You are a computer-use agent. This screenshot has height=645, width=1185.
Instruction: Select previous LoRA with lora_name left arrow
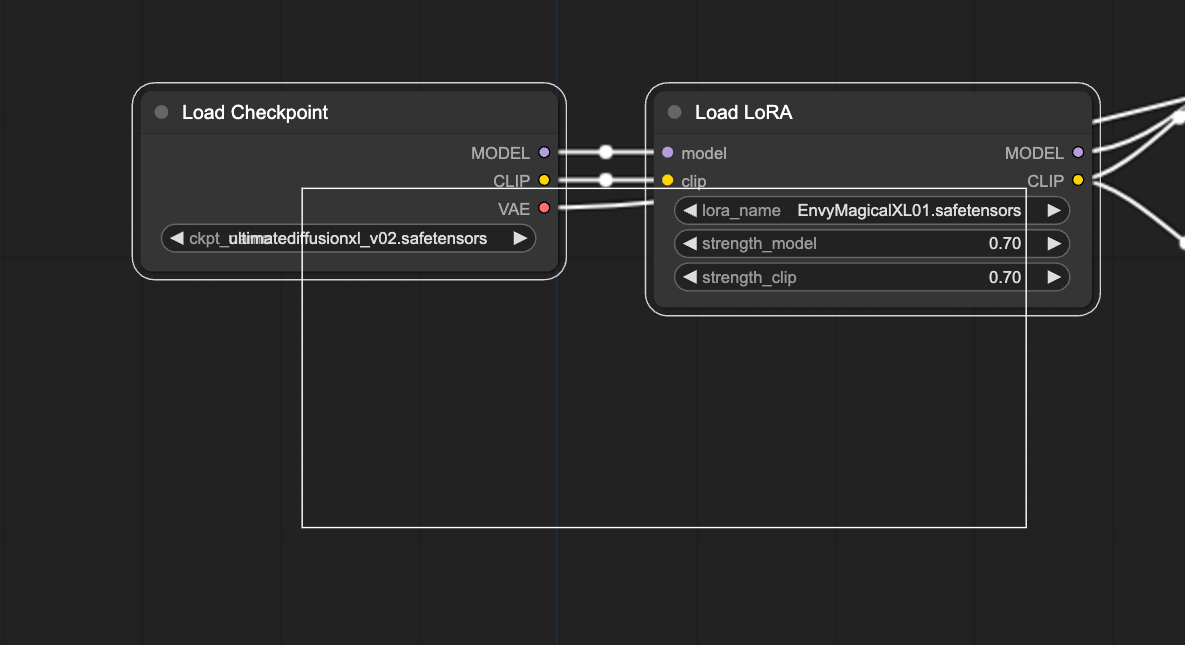pyautogui.click(x=688, y=210)
